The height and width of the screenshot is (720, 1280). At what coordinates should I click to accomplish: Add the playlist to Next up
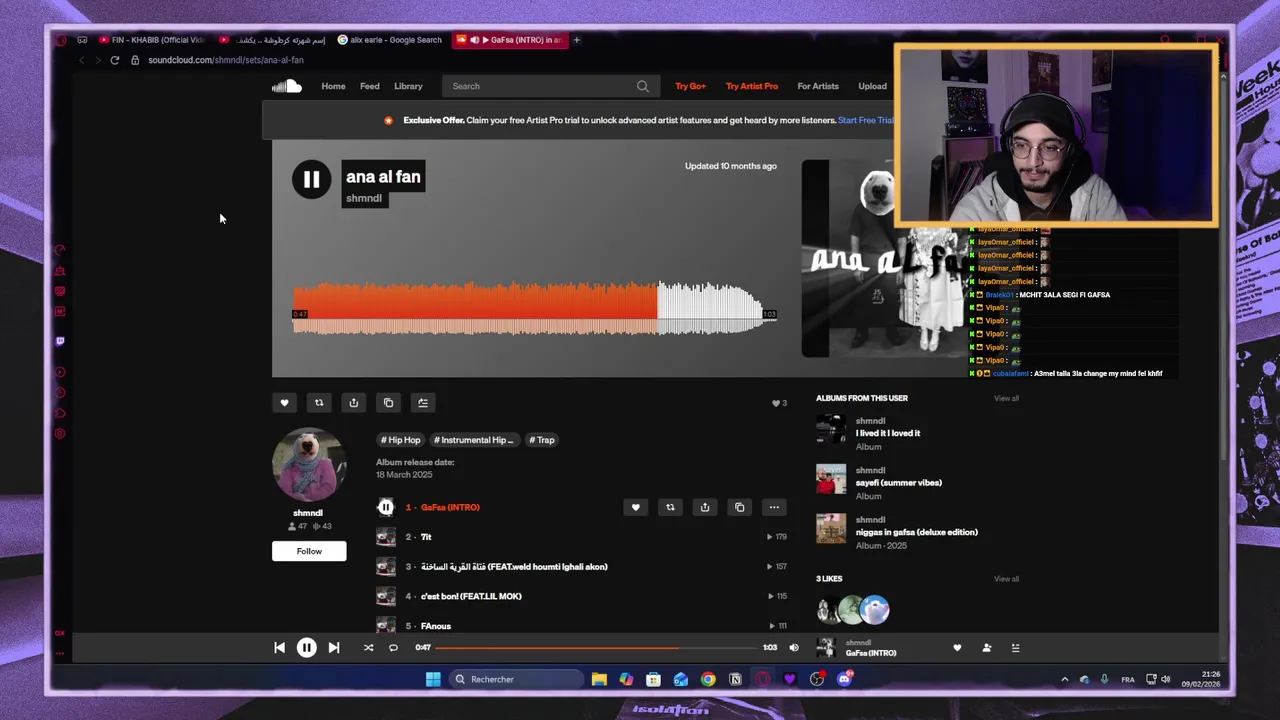[423, 403]
